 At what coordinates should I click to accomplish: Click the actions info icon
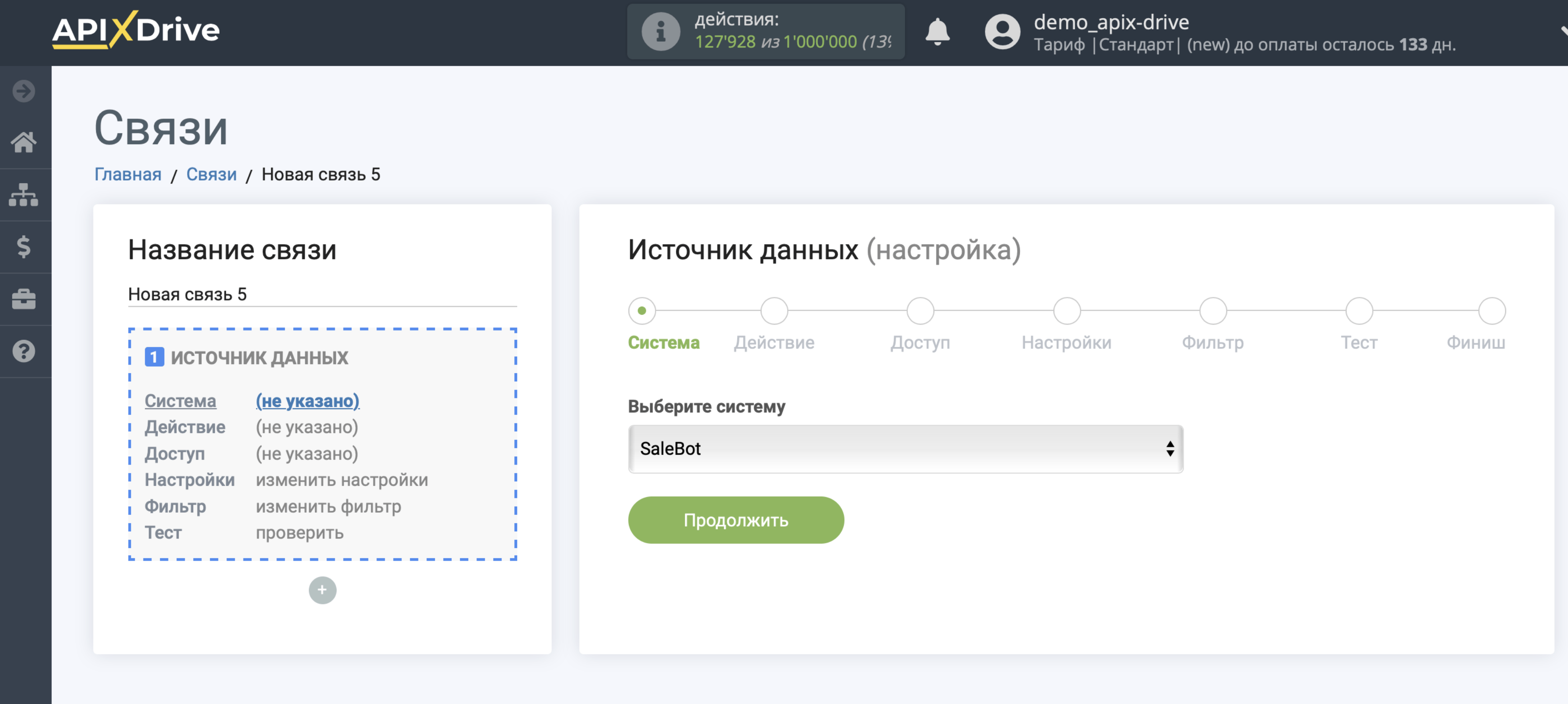[661, 32]
